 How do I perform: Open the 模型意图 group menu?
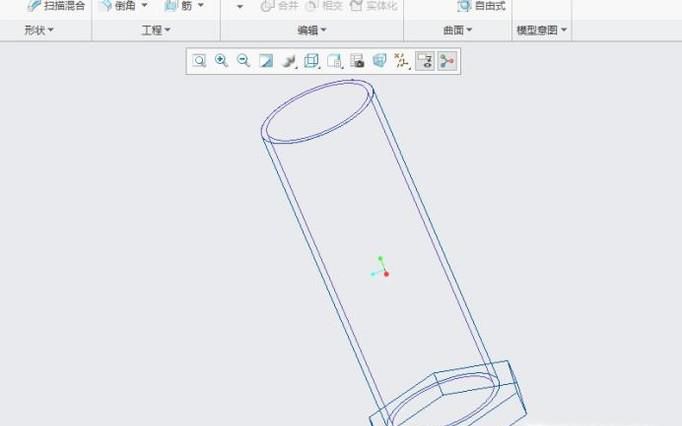(541, 31)
